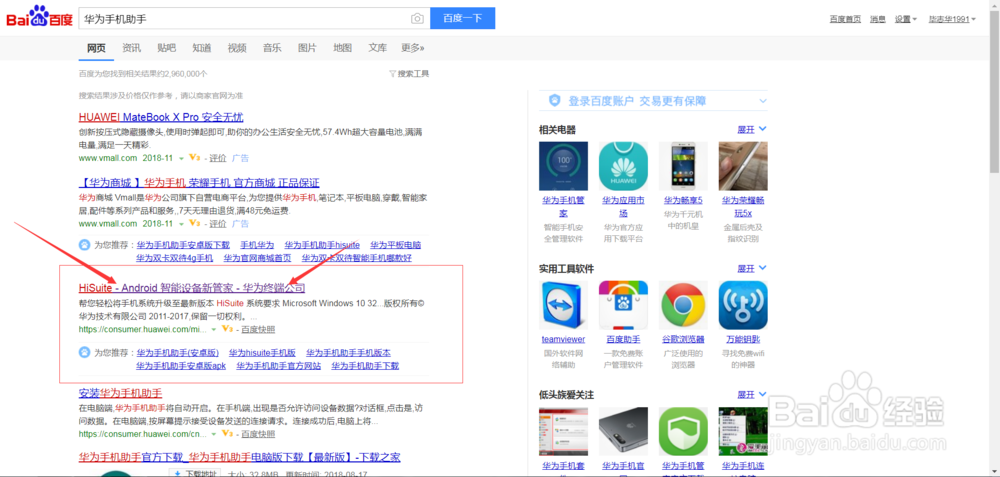Expand the 相关电器 section via 展开

pyautogui.click(x=752, y=129)
